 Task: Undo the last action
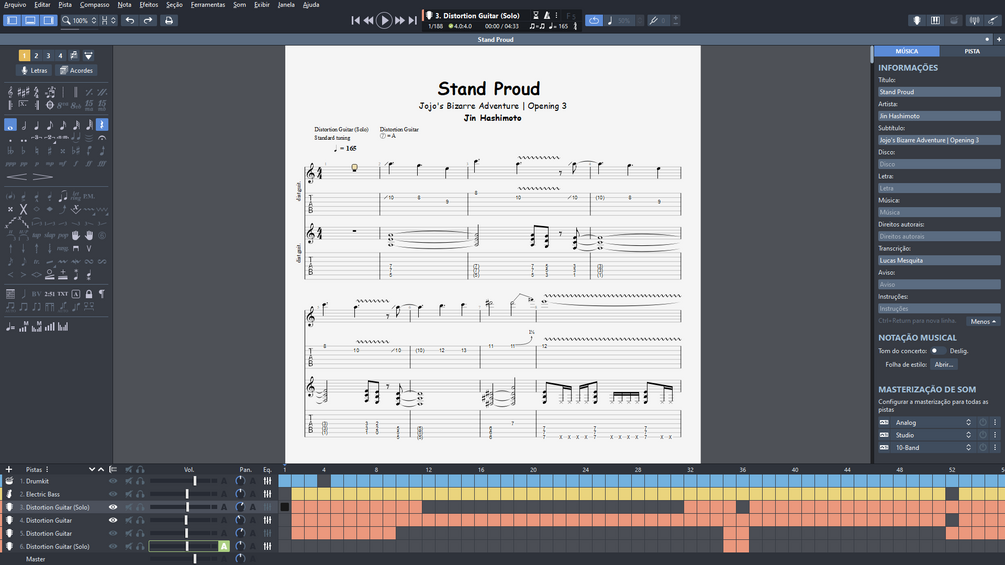tap(130, 20)
